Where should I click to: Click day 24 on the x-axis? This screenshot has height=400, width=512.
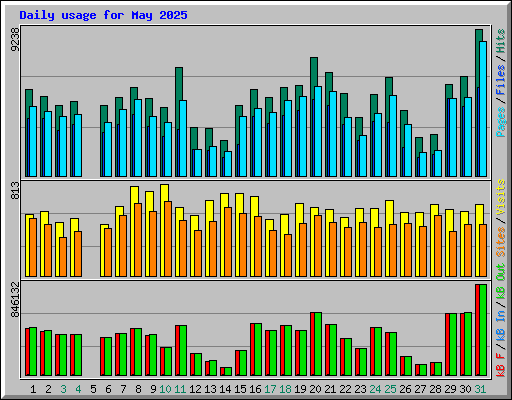pyautogui.click(x=375, y=389)
